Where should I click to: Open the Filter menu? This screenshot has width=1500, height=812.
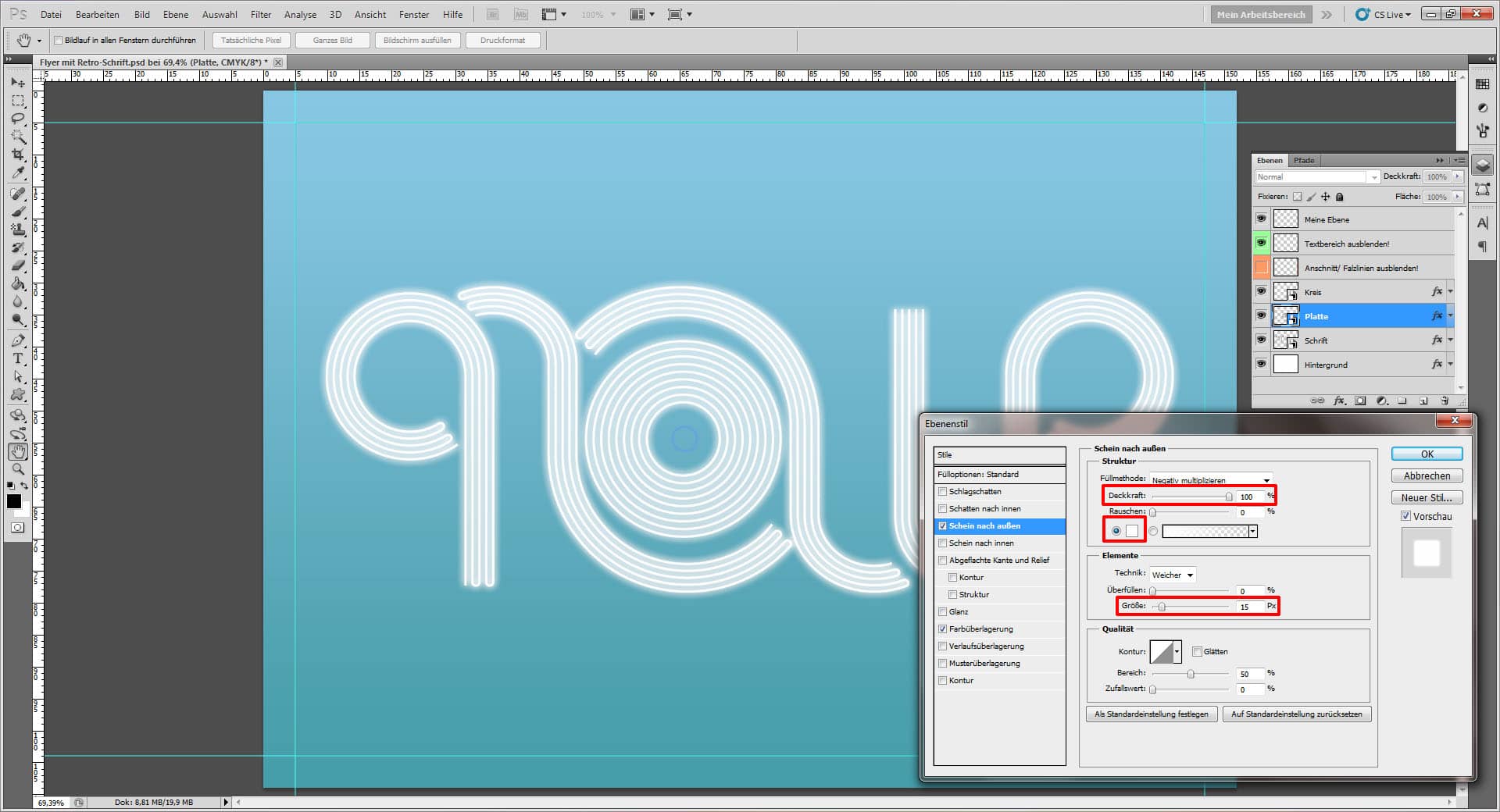(260, 14)
